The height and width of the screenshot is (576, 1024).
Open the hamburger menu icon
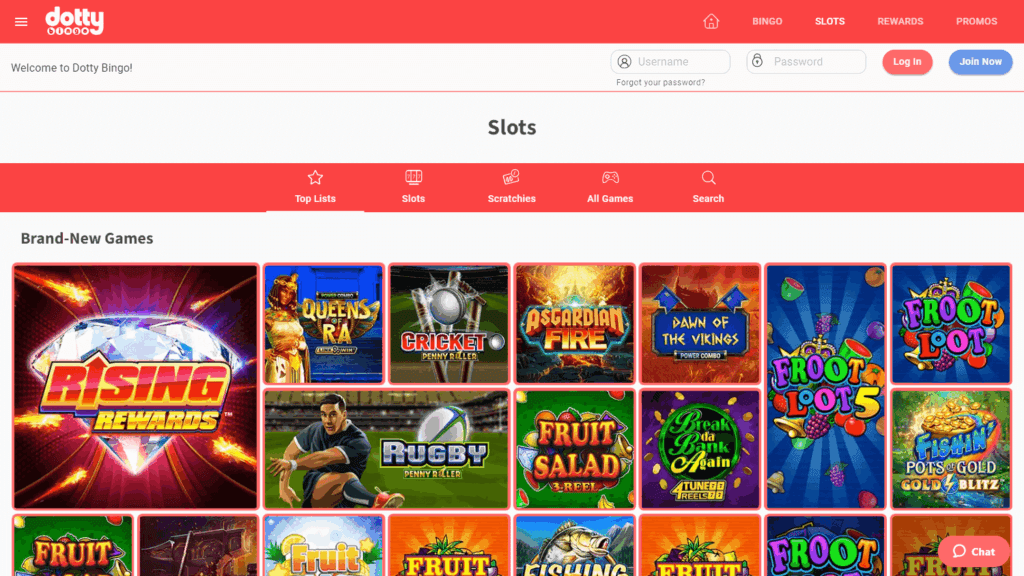pos(21,22)
